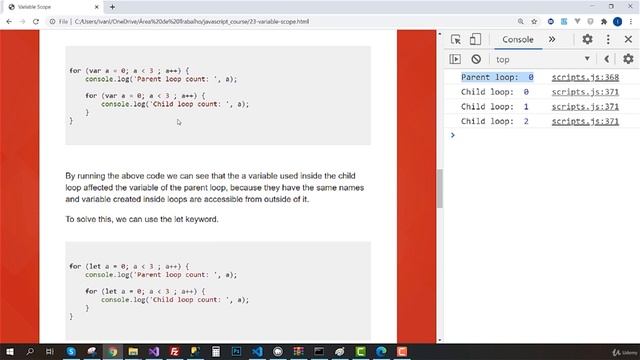Open Windows taskbar search
The width and height of the screenshot is (640, 360).
click(30, 351)
